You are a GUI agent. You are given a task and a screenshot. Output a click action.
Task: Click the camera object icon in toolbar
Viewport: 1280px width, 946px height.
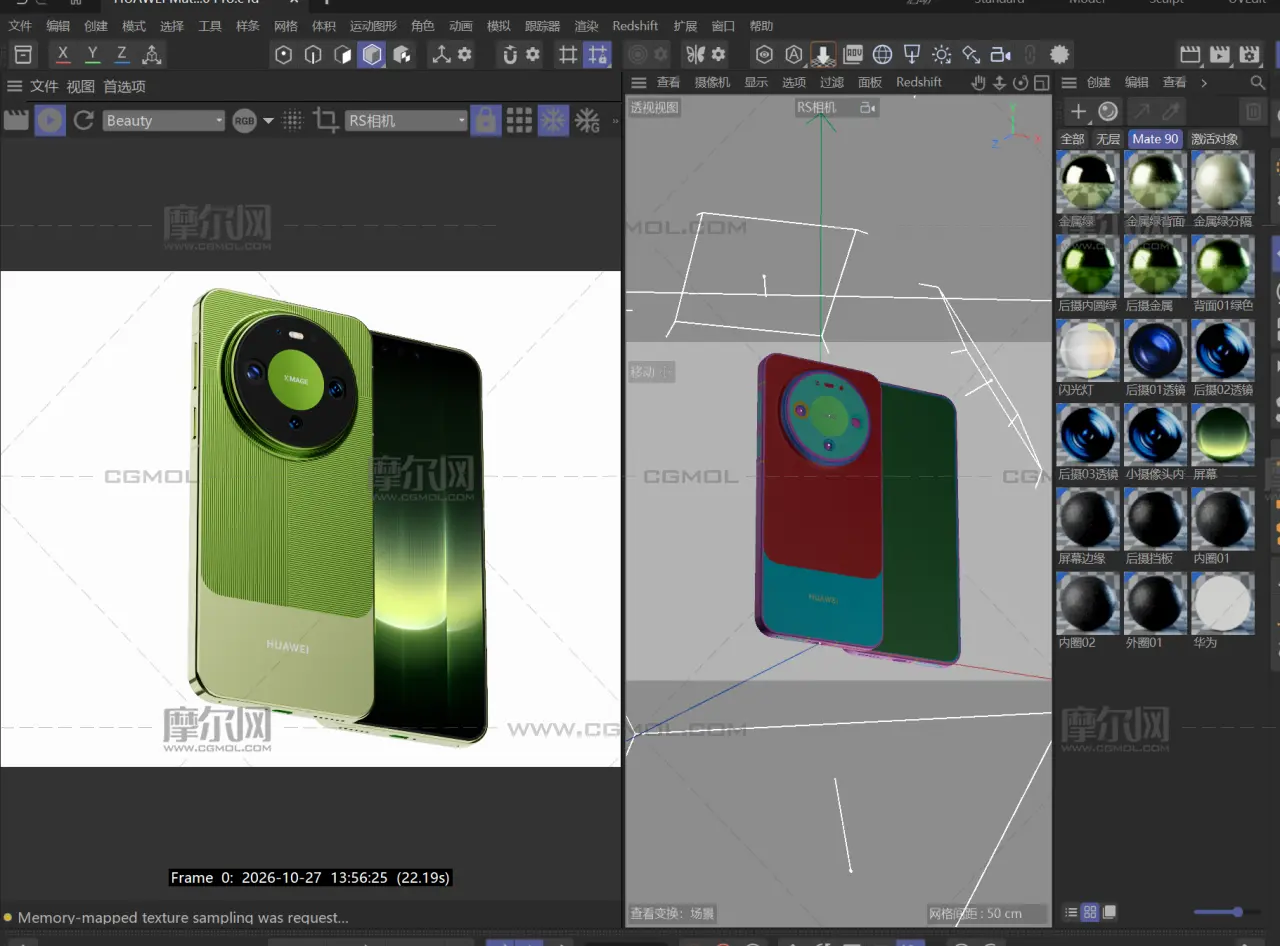pyautogui.click(x=1000, y=55)
